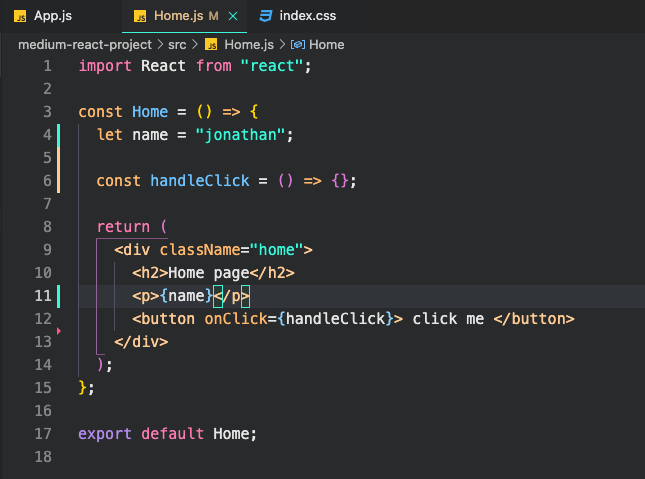Viewport: 645px width, 479px height.
Task: Click the modified 'M' indicator on Home.js tab
Action: (x=213, y=16)
